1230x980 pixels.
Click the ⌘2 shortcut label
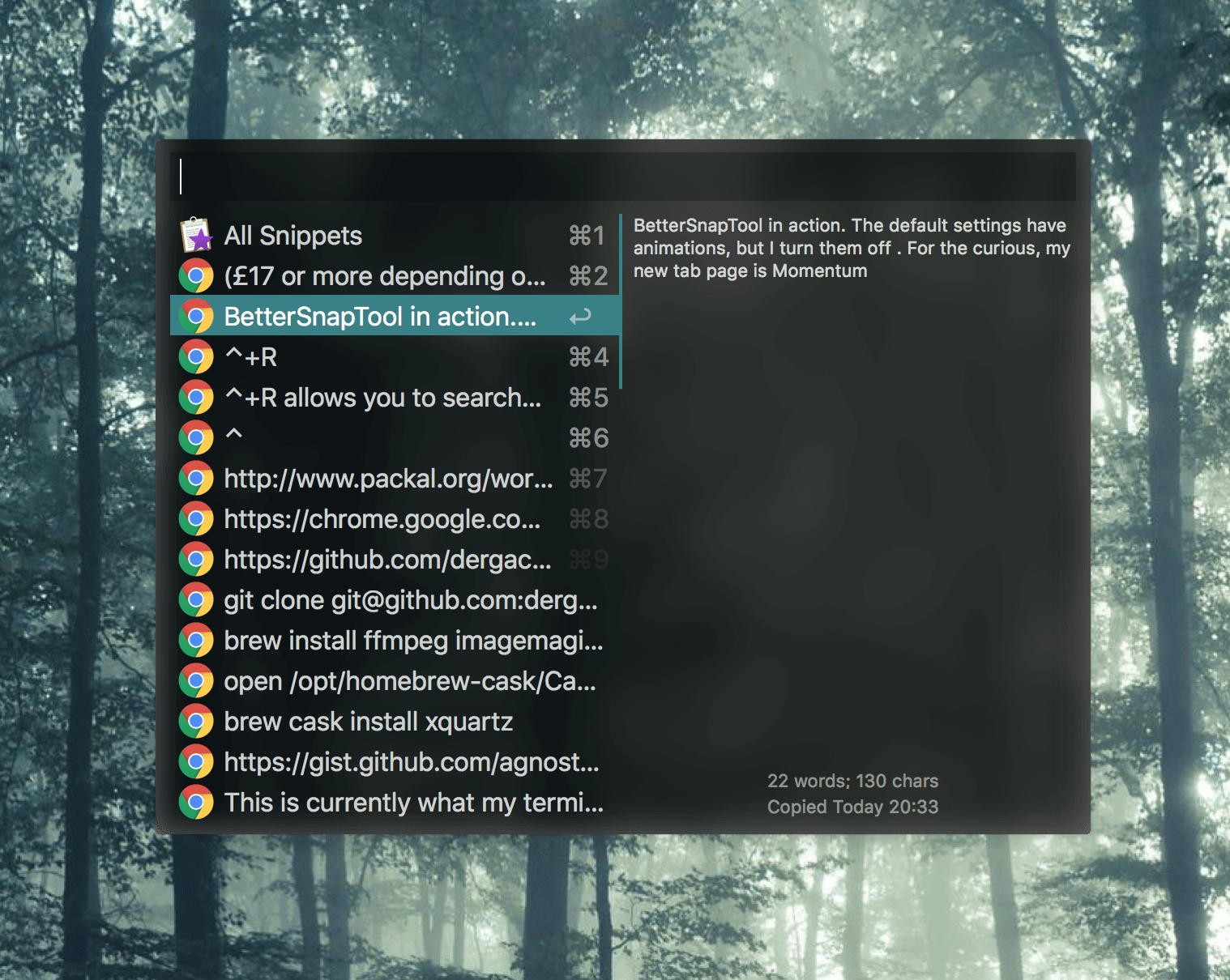pyautogui.click(x=588, y=276)
